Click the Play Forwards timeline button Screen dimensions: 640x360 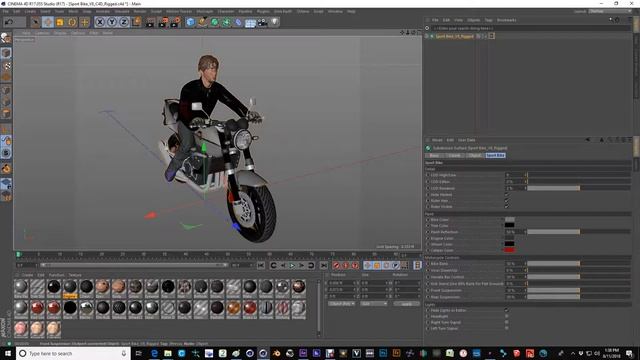click(x=292, y=266)
